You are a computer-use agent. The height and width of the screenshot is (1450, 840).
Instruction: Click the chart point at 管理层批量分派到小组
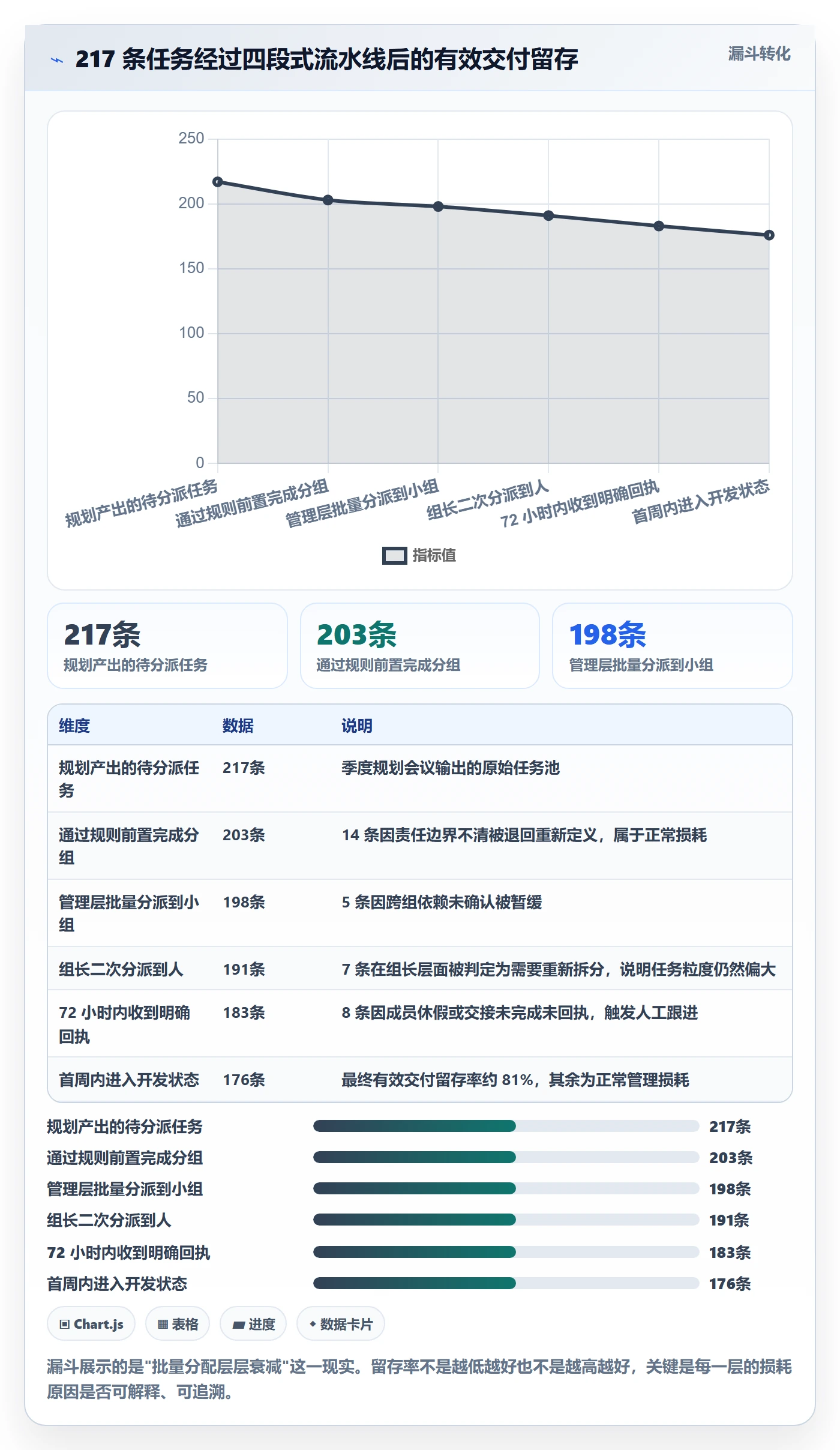(438, 206)
